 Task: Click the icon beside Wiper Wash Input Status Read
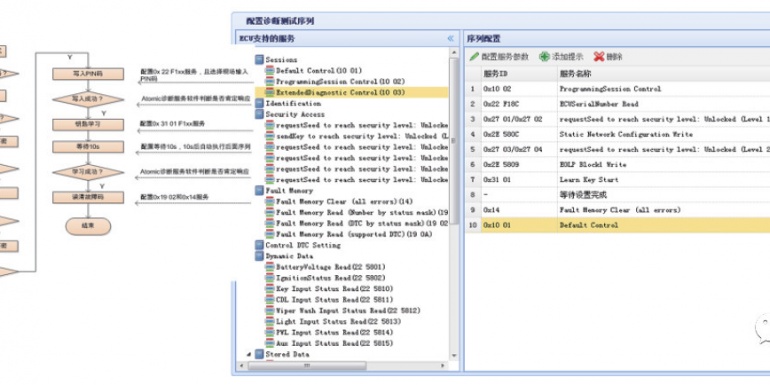[x=270, y=310]
